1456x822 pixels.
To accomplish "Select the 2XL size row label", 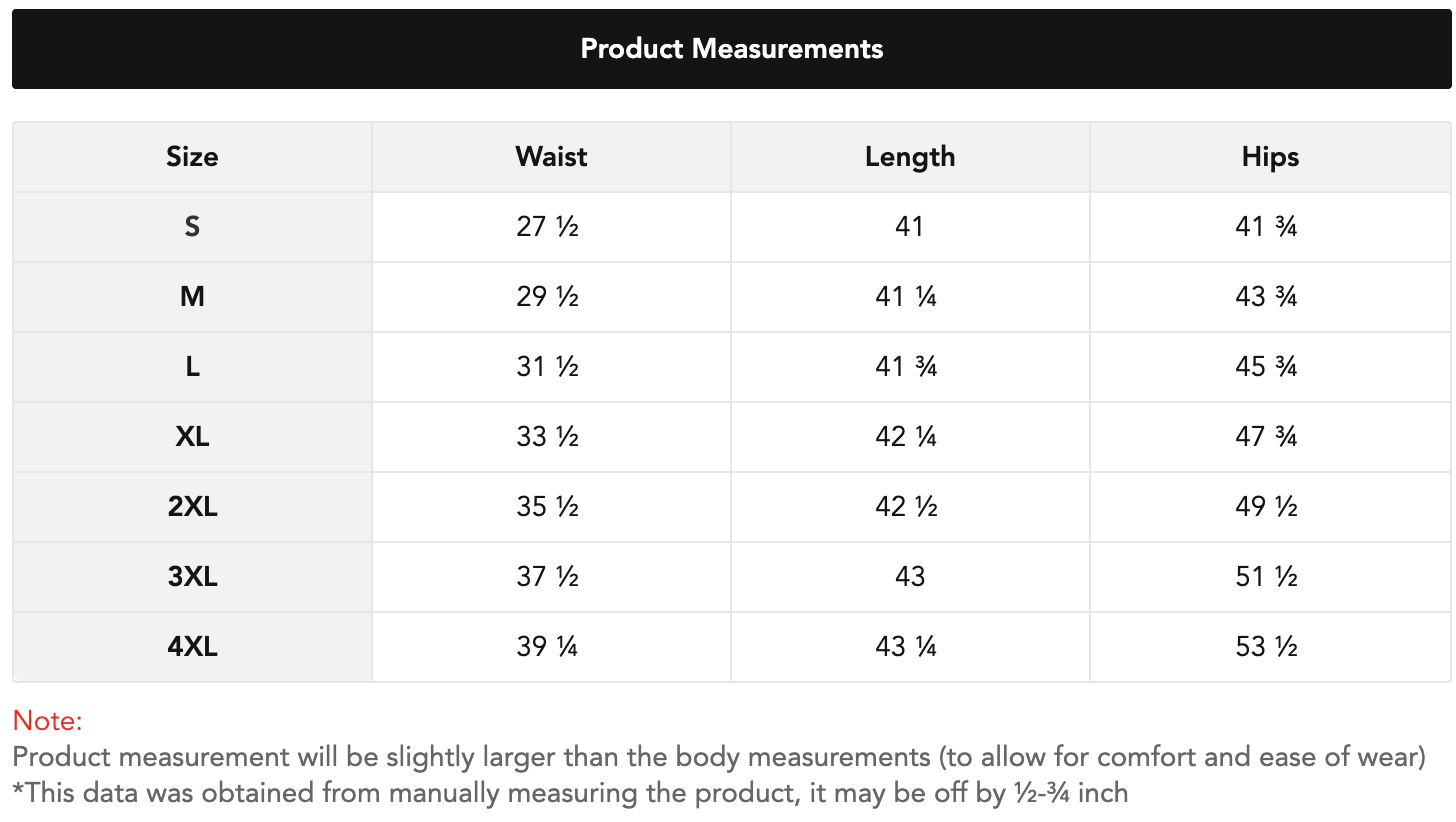I will [x=192, y=507].
